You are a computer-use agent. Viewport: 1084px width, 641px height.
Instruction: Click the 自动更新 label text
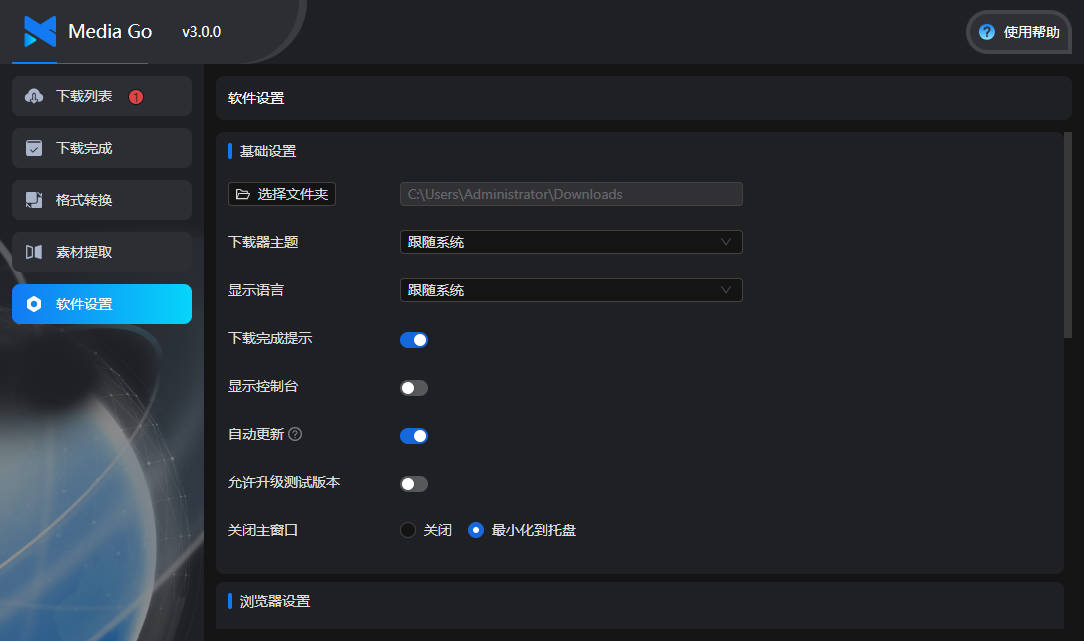[256, 434]
